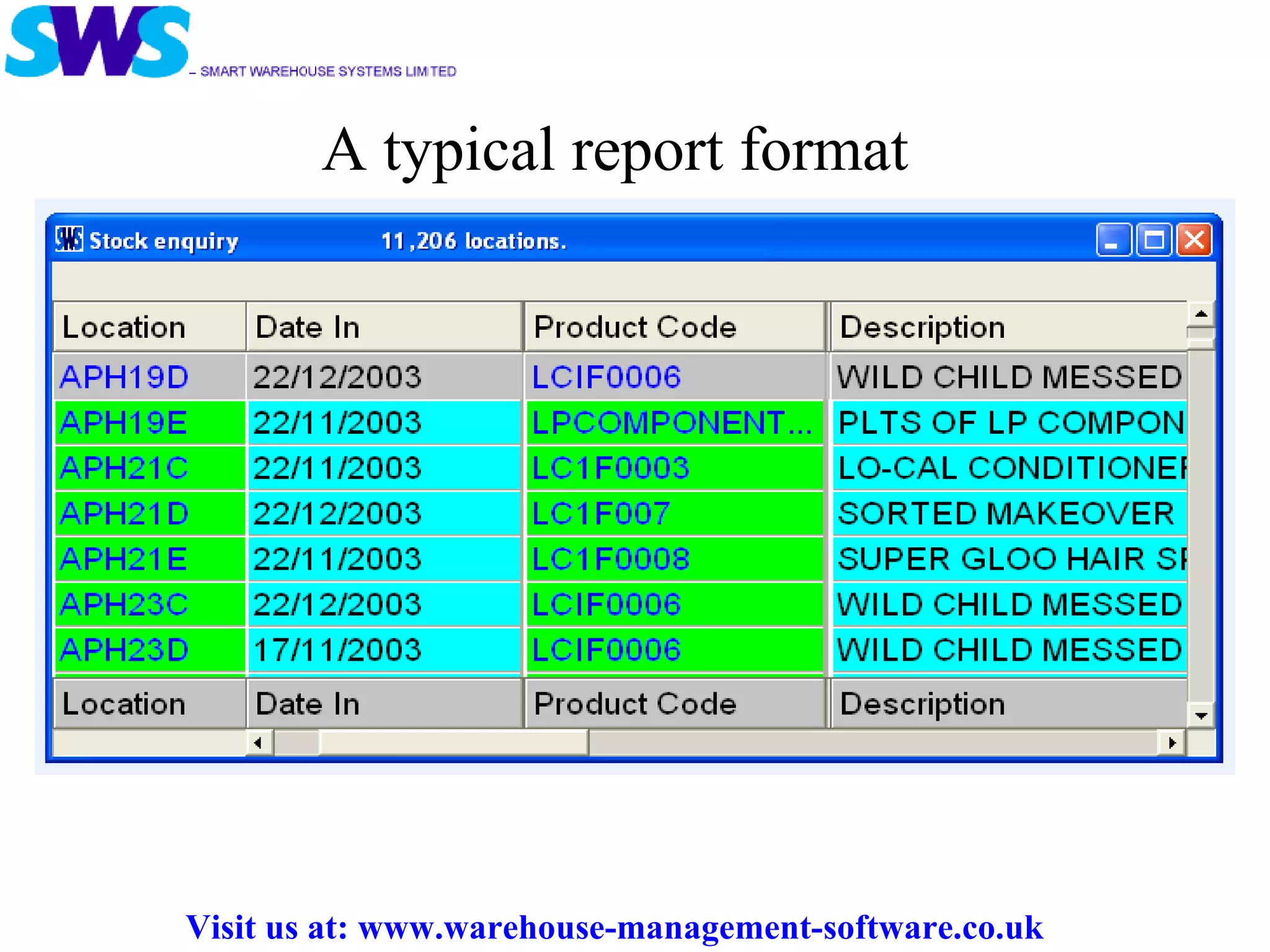
Task: Click the bottom Date In footer header
Action: pos(384,703)
